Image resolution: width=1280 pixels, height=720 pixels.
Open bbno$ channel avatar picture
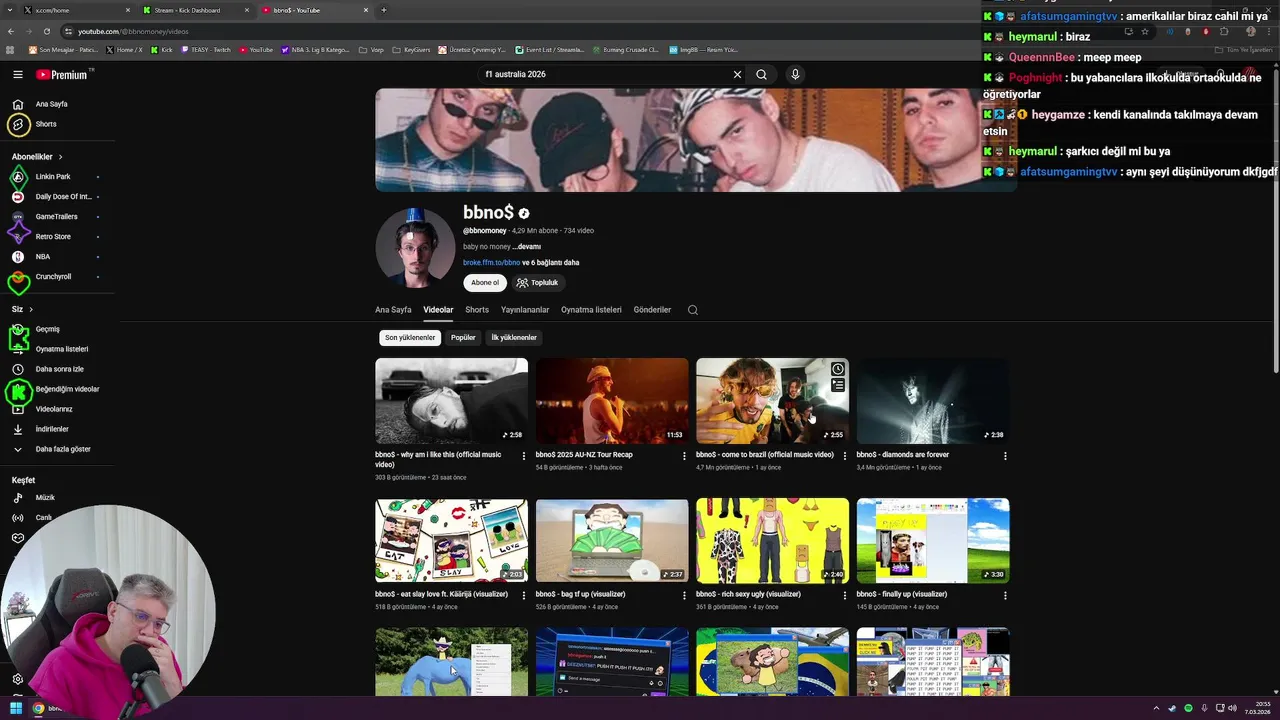[414, 248]
